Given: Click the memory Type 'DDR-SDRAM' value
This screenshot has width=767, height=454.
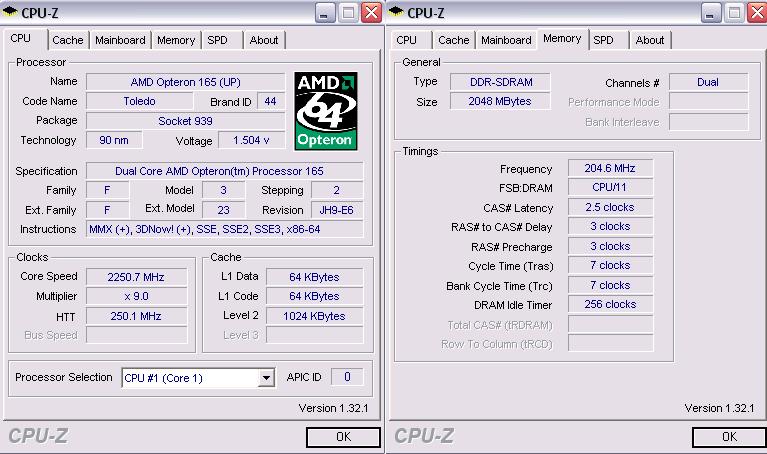Looking at the screenshot, I should (500, 82).
